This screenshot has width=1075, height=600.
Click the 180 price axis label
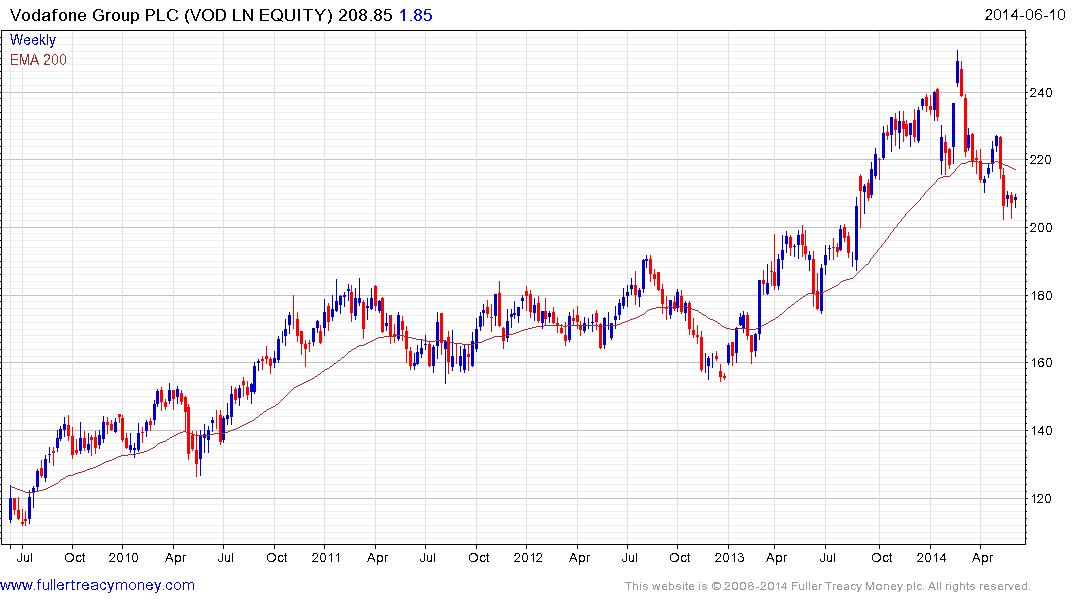(x=1041, y=296)
